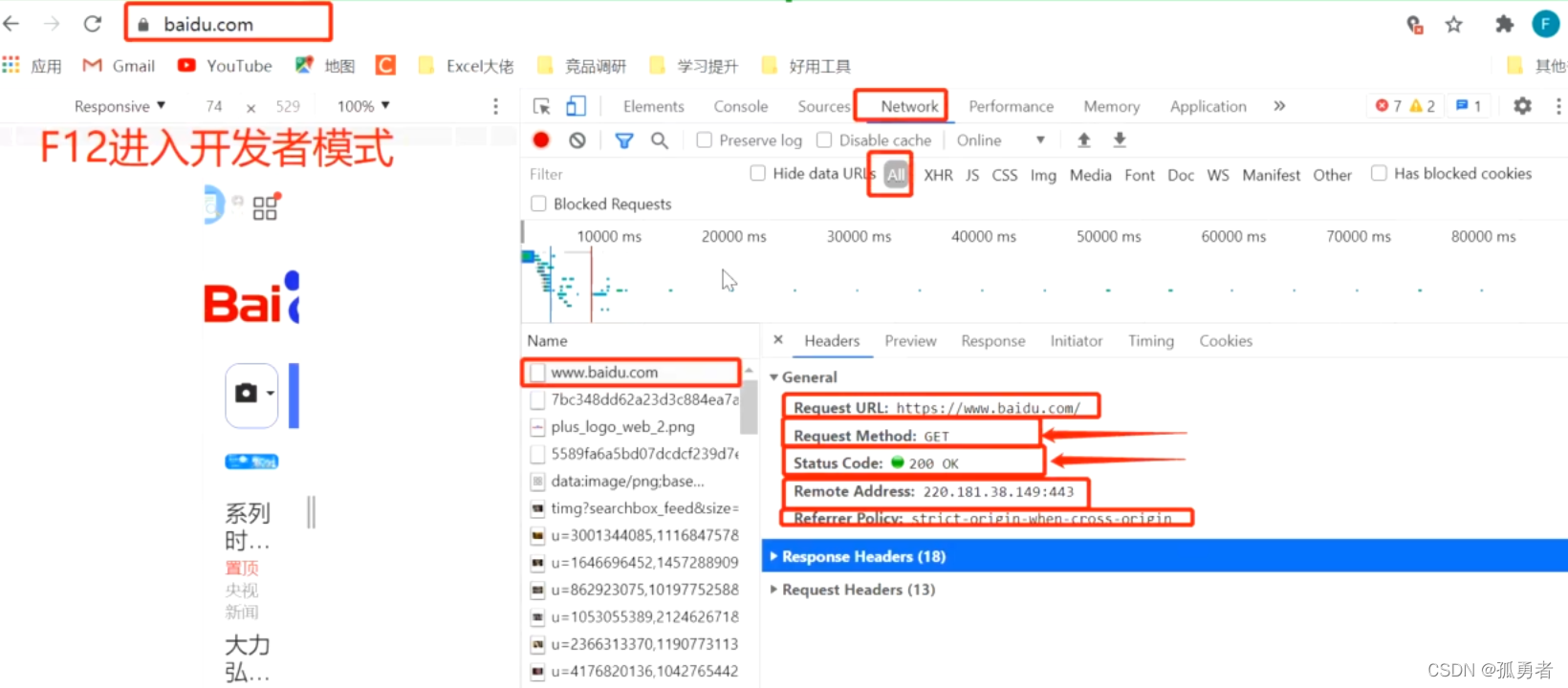The height and width of the screenshot is (688, 1568).
Task: Open the Response details tab
Action: (x=992, y=341)
